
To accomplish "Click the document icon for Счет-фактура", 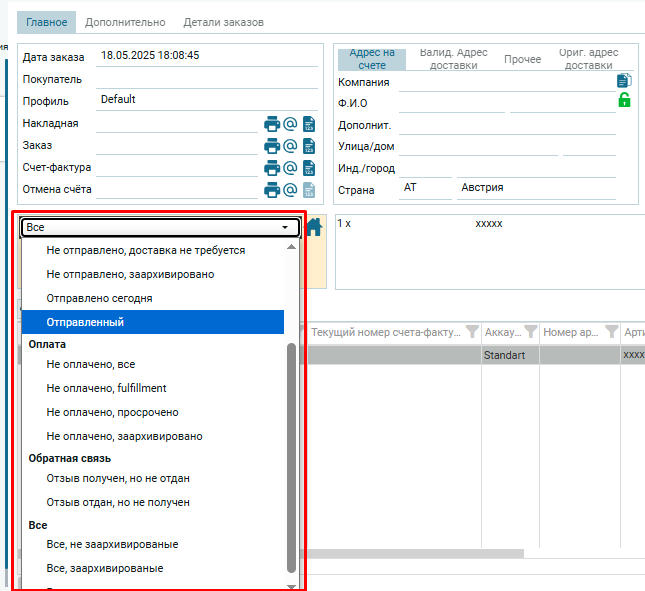I will 309,168.
